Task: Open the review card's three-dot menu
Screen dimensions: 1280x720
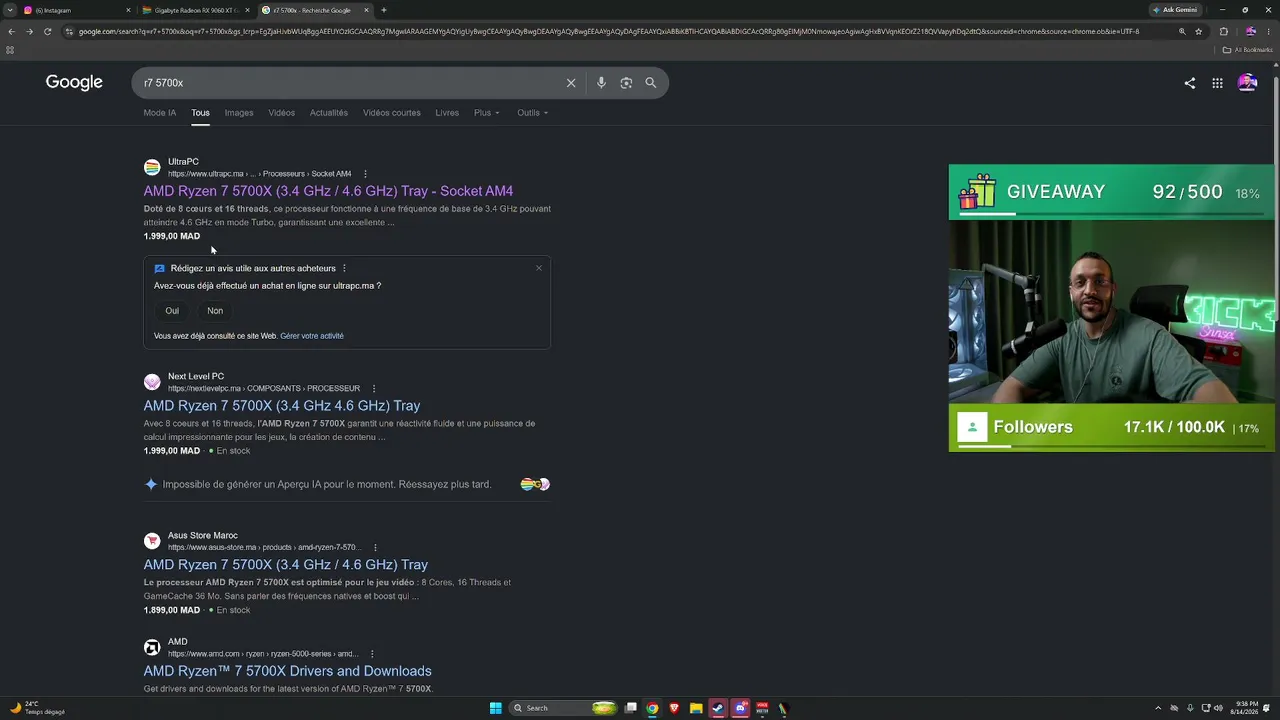Action: tap(344, 268)
